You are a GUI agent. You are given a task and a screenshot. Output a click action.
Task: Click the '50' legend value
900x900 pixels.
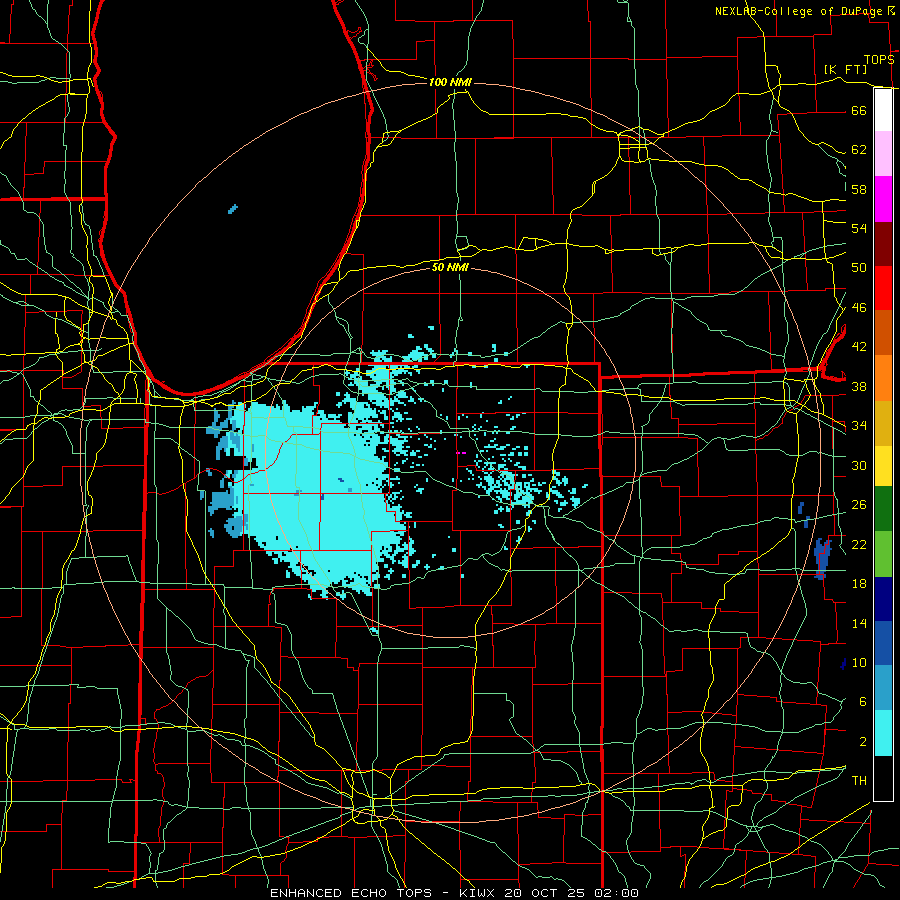point(859,268)
